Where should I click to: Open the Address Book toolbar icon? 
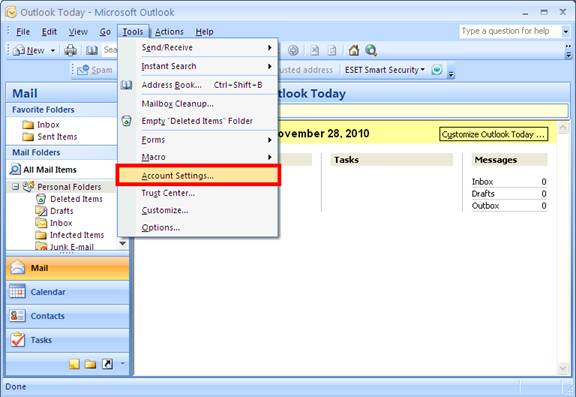click(x=92, y=50)
